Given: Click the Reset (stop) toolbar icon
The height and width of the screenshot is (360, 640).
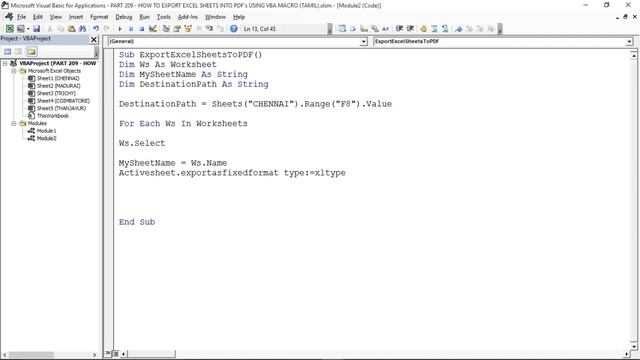Looking at the screenshot, I should 141,29.
